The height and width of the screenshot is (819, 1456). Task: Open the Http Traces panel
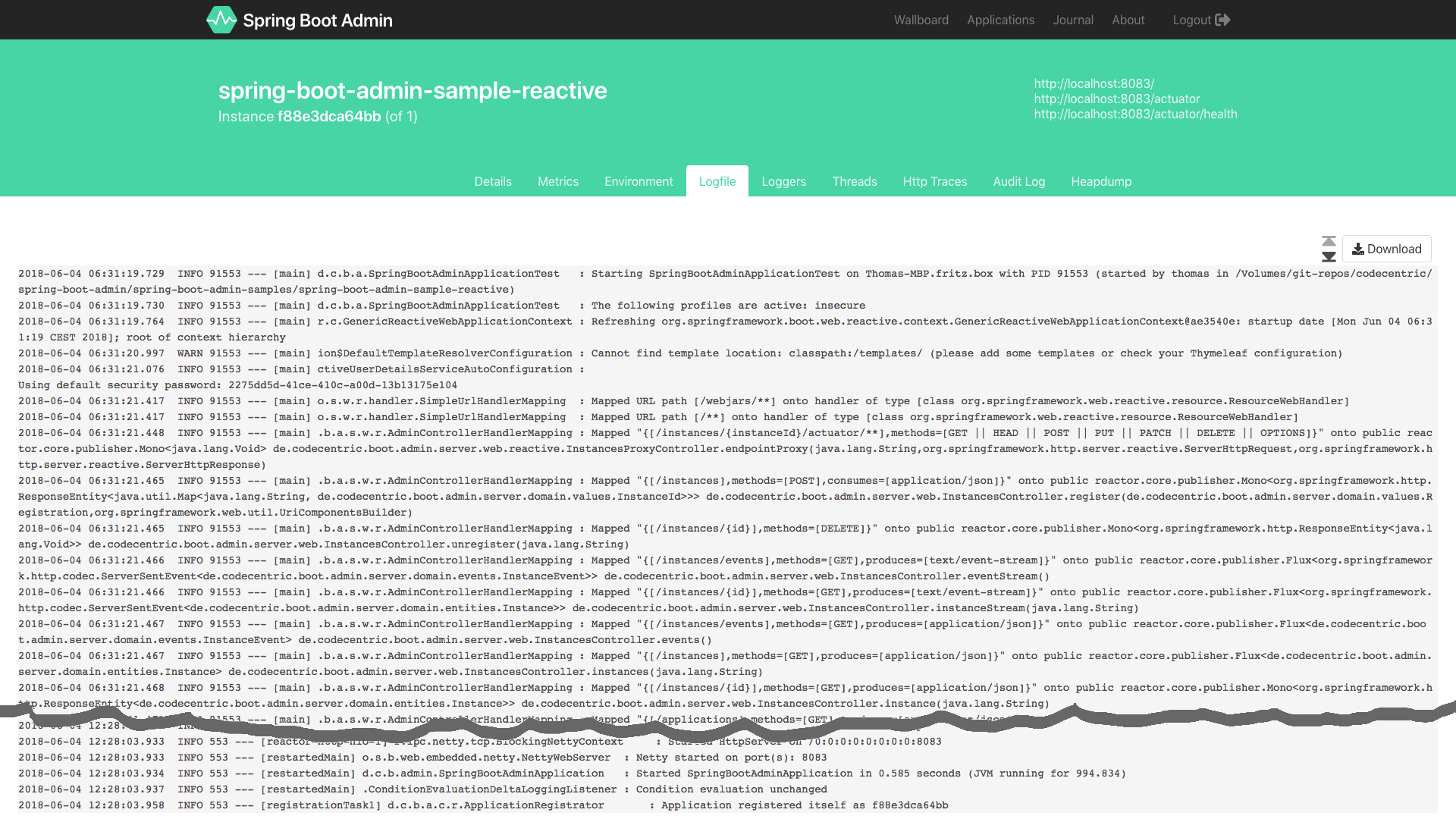pyautogui.click(x=934, y=181)
